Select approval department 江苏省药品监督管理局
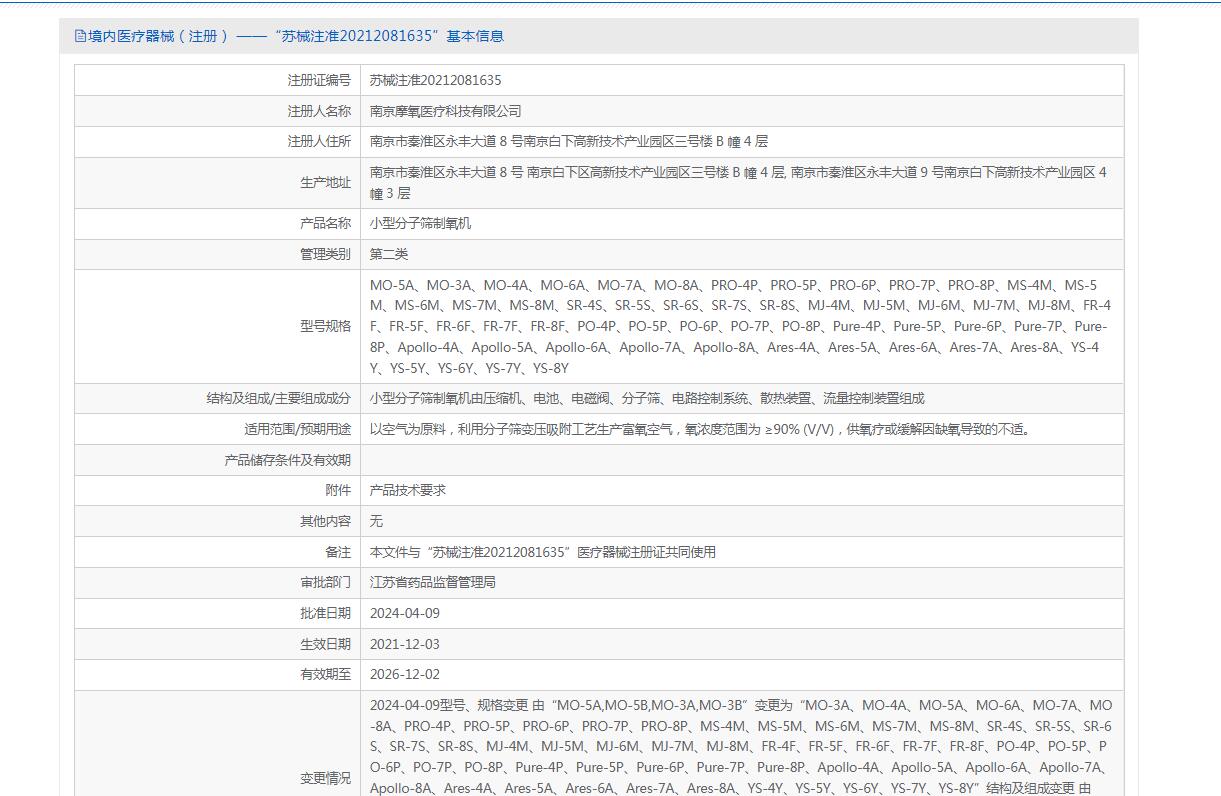Screen dimensions: 1221x796 coord(433,582)
